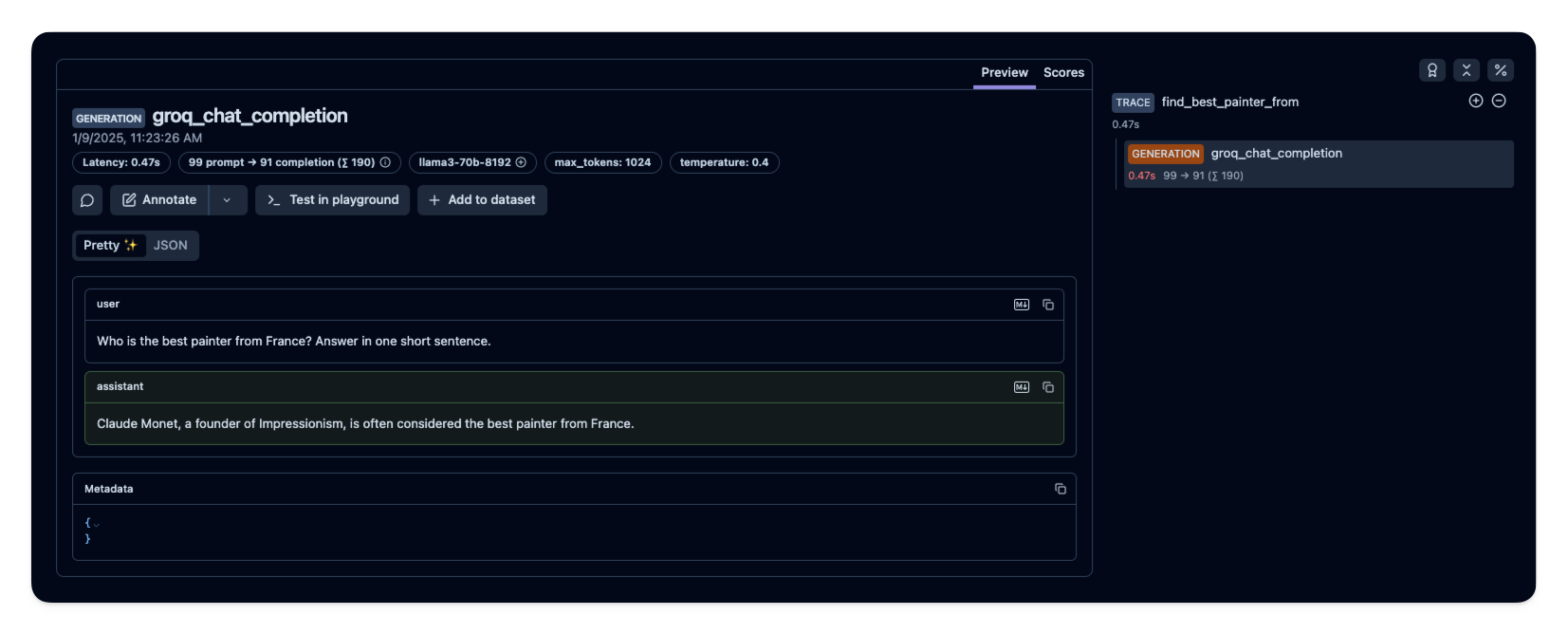Viewport: 1568px width, 634px height.
Task: Toggle markdown rendering on the user message
Action: [x=1022, y=305]
